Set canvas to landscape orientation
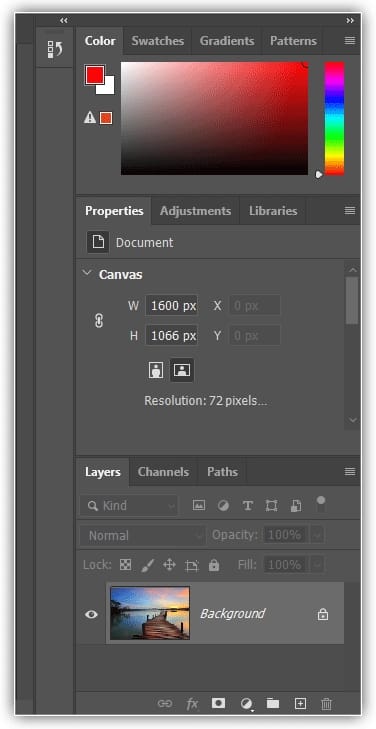Image resolution: width=376 pixels, height=729 pixels. [x=182, y=370]
